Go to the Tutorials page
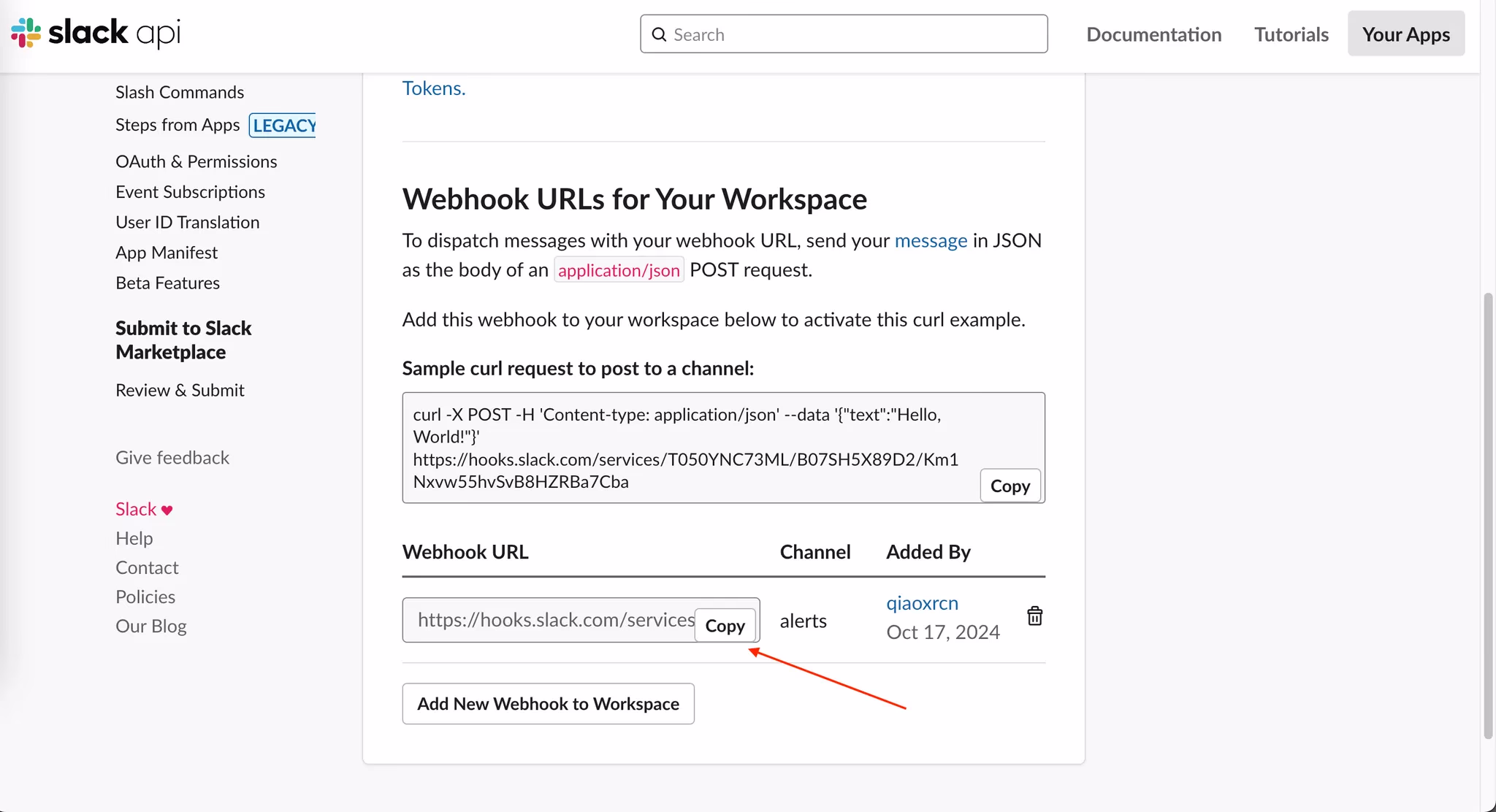Viewport: 1496px width, 812px height. point(1291,34)
